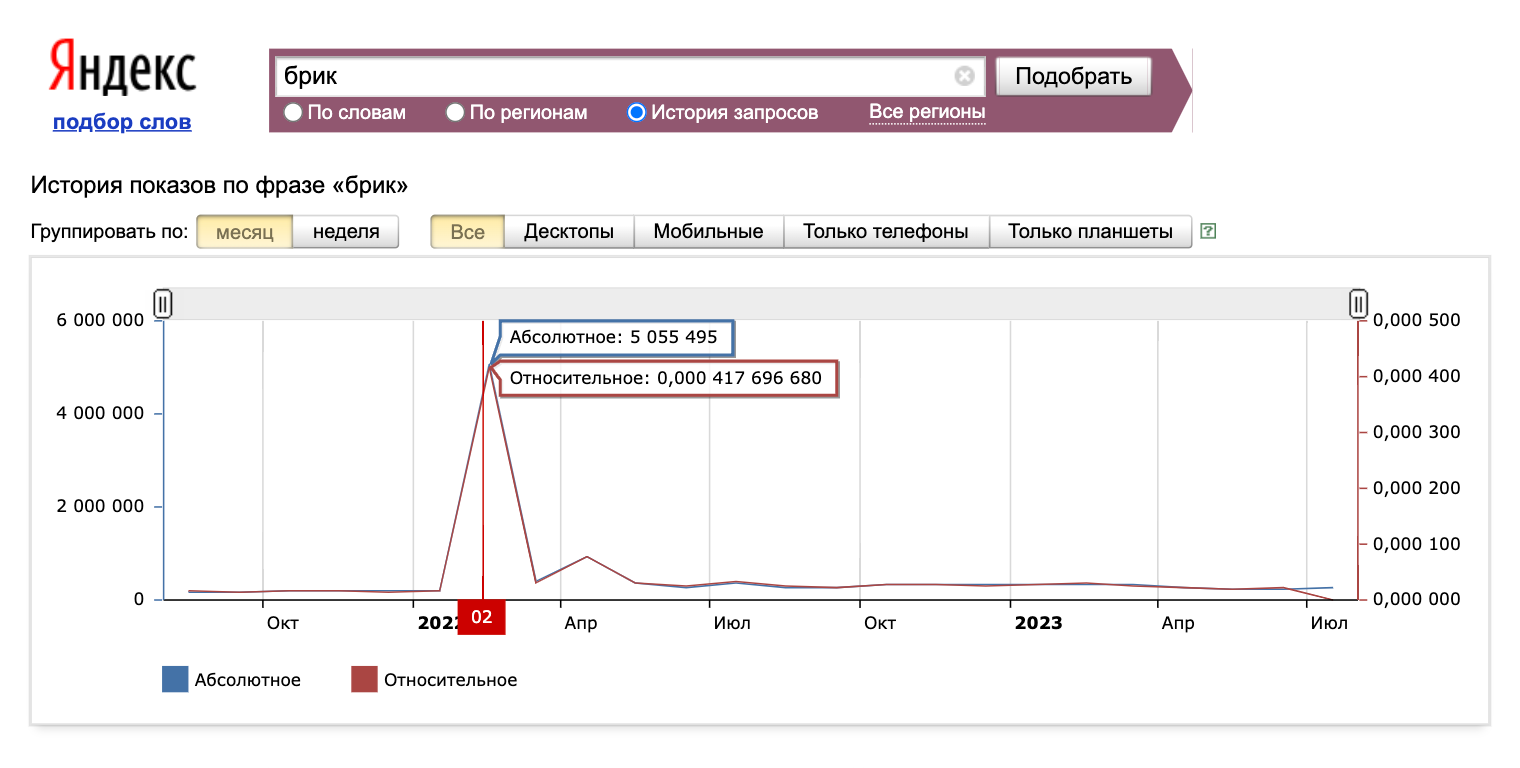Open the green help question mark icon
Image resolution: width=1520 pixels, height=768 pixels.
pos(1208,231)
